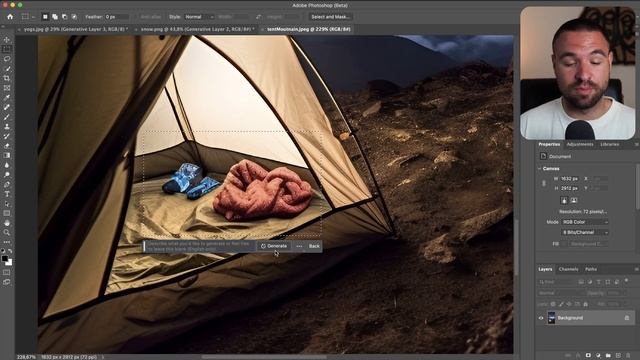Hide the Background layer with eye icon
The image size is (640, 360).
point(541,318)
